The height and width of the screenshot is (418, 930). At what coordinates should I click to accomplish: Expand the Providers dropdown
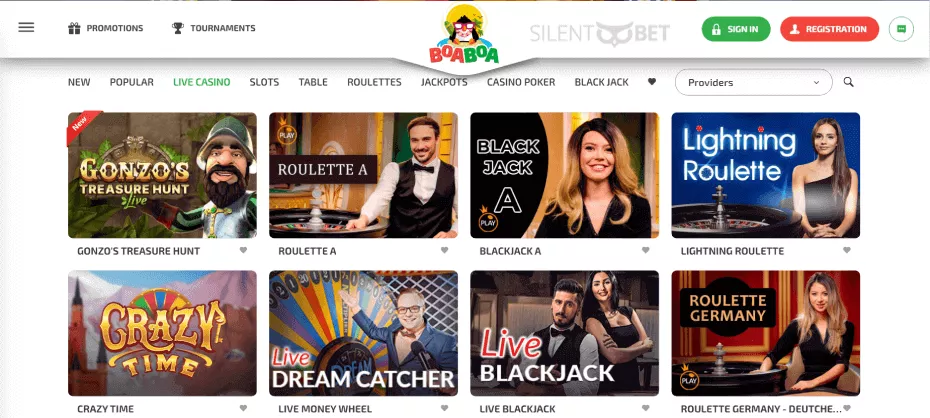753,82
